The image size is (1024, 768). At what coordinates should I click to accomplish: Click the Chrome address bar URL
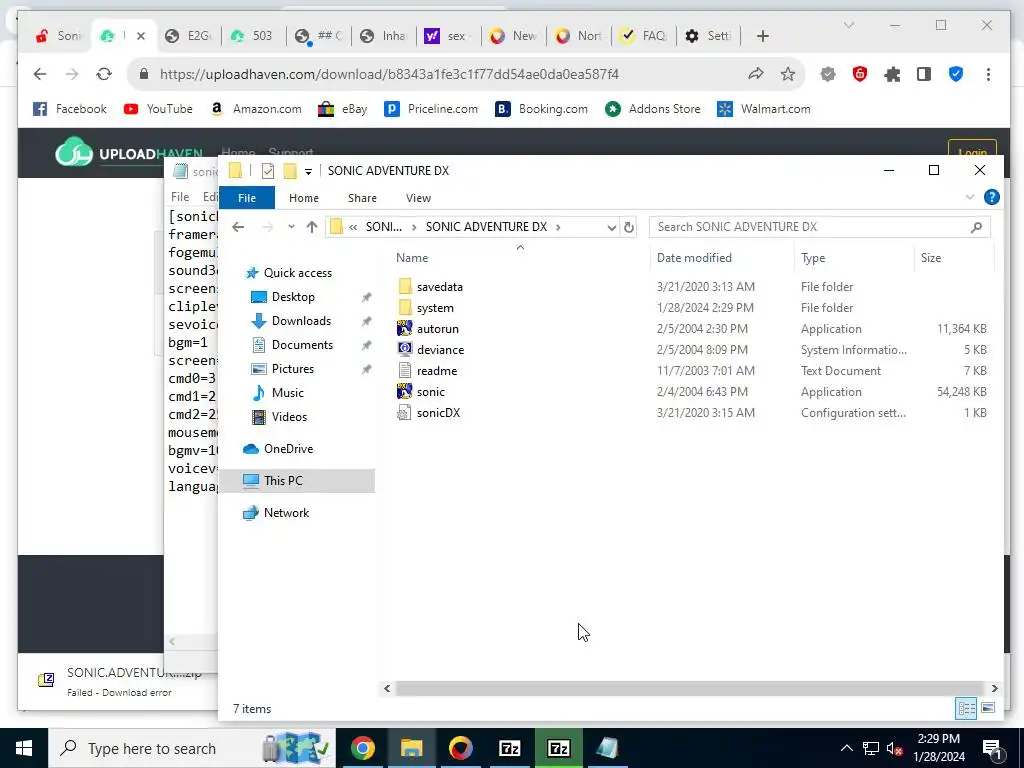pyautogui.click(x=389, y=74)
